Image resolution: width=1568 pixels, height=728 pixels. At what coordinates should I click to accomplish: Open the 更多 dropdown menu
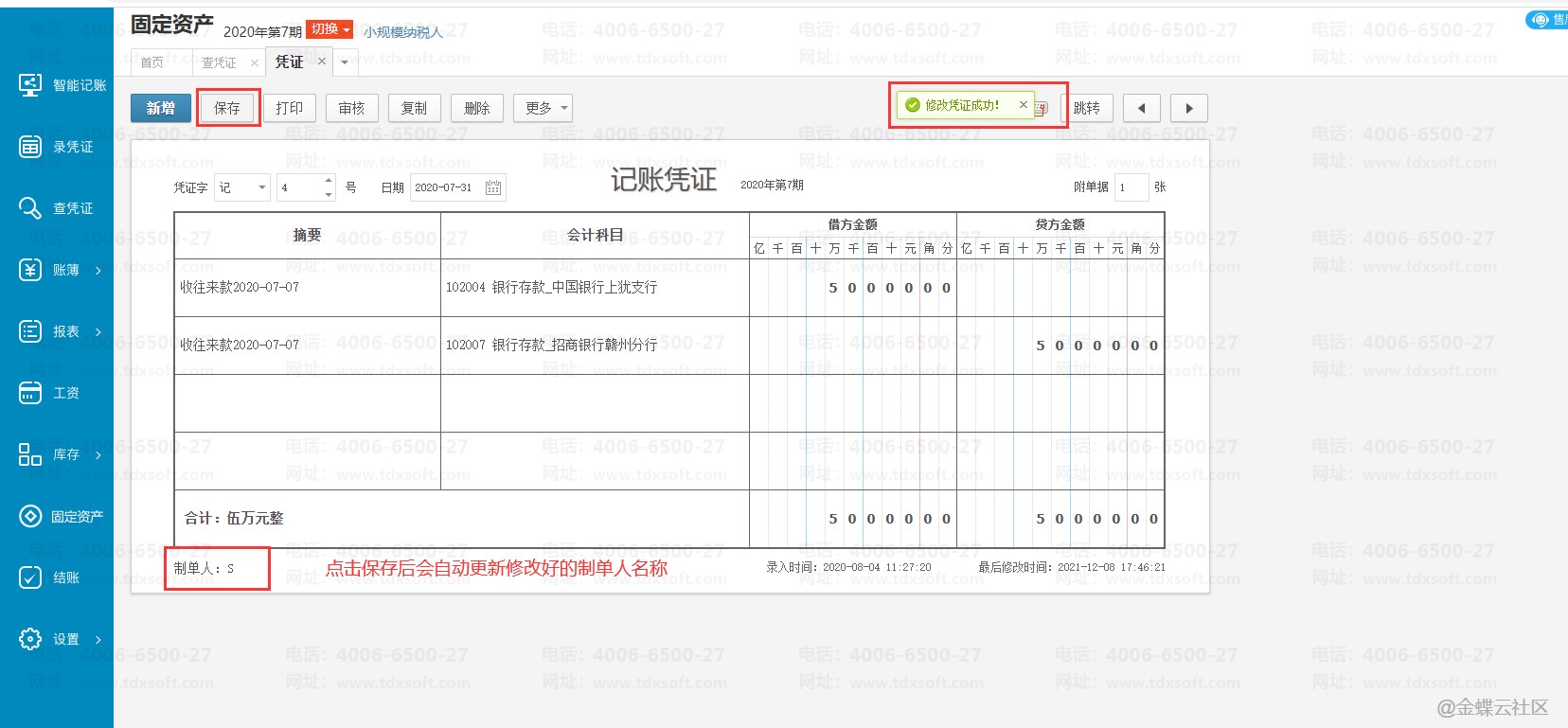coord(543,108)
